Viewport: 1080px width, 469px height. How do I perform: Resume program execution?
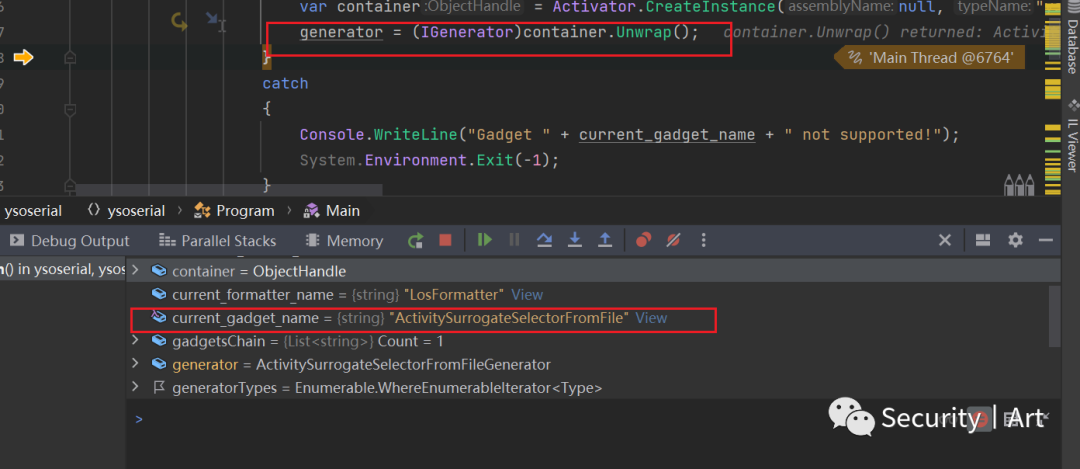(x=485, y=240)
